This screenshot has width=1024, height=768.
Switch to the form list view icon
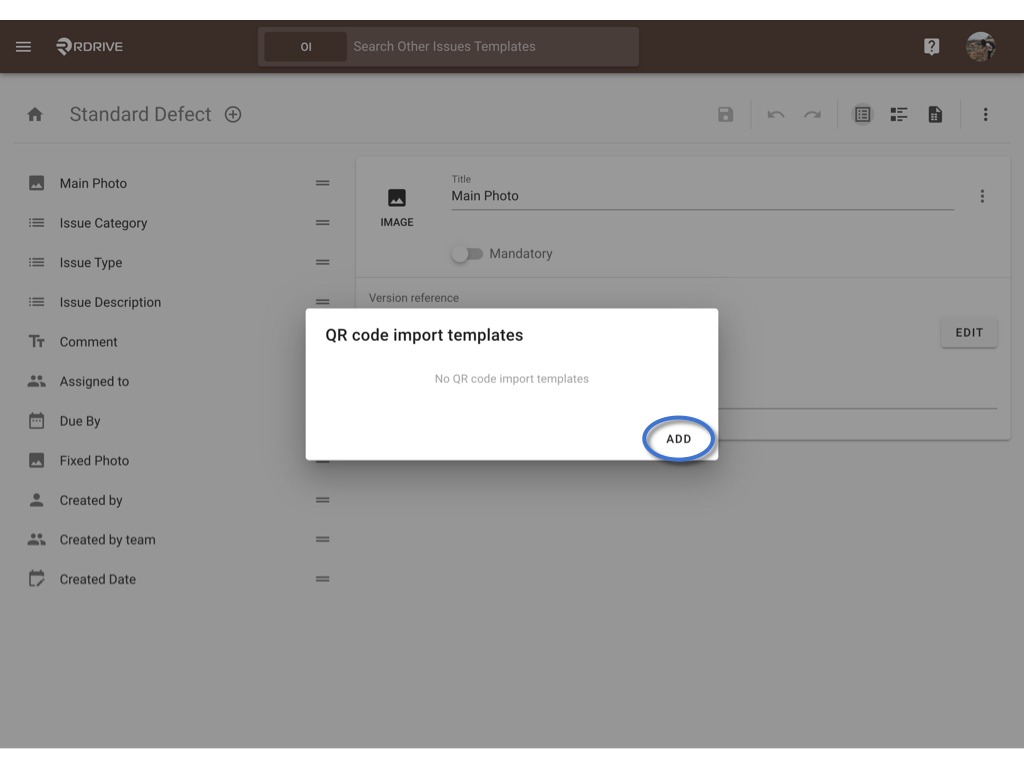(863, 115)
